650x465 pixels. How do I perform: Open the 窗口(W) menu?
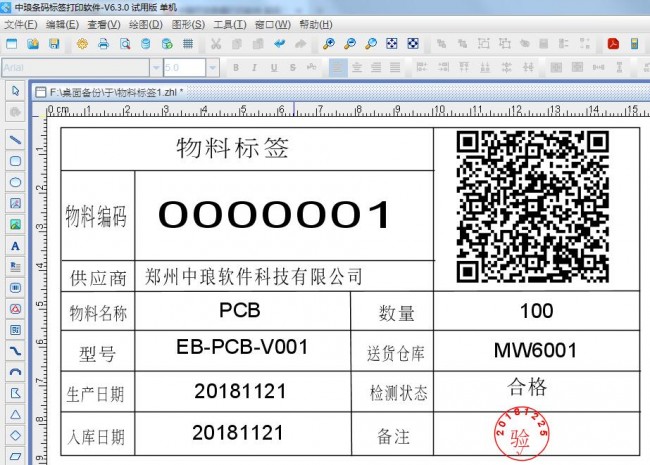tap(273, 24)
